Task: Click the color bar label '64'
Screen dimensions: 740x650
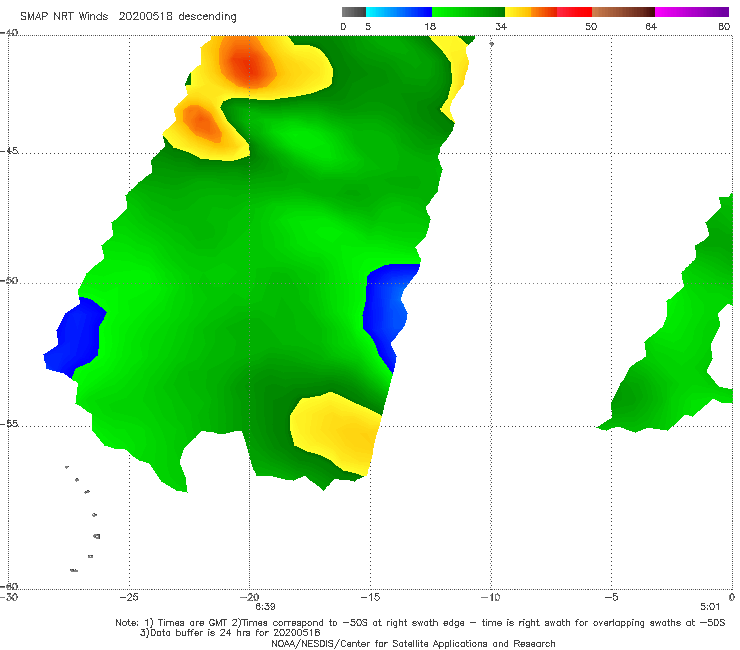Action: click(x=651, y=26)
